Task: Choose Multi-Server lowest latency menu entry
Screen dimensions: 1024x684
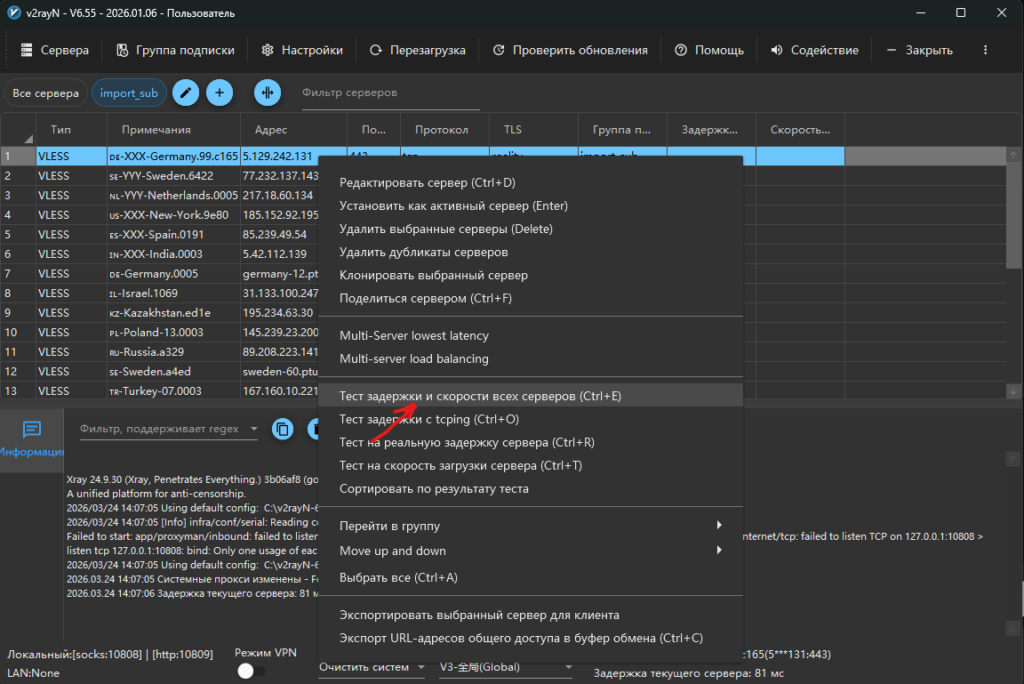Action: point(414,336)
